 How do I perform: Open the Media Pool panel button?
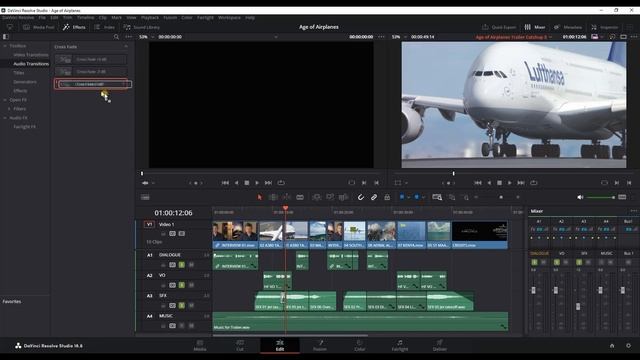click(38, 27)
